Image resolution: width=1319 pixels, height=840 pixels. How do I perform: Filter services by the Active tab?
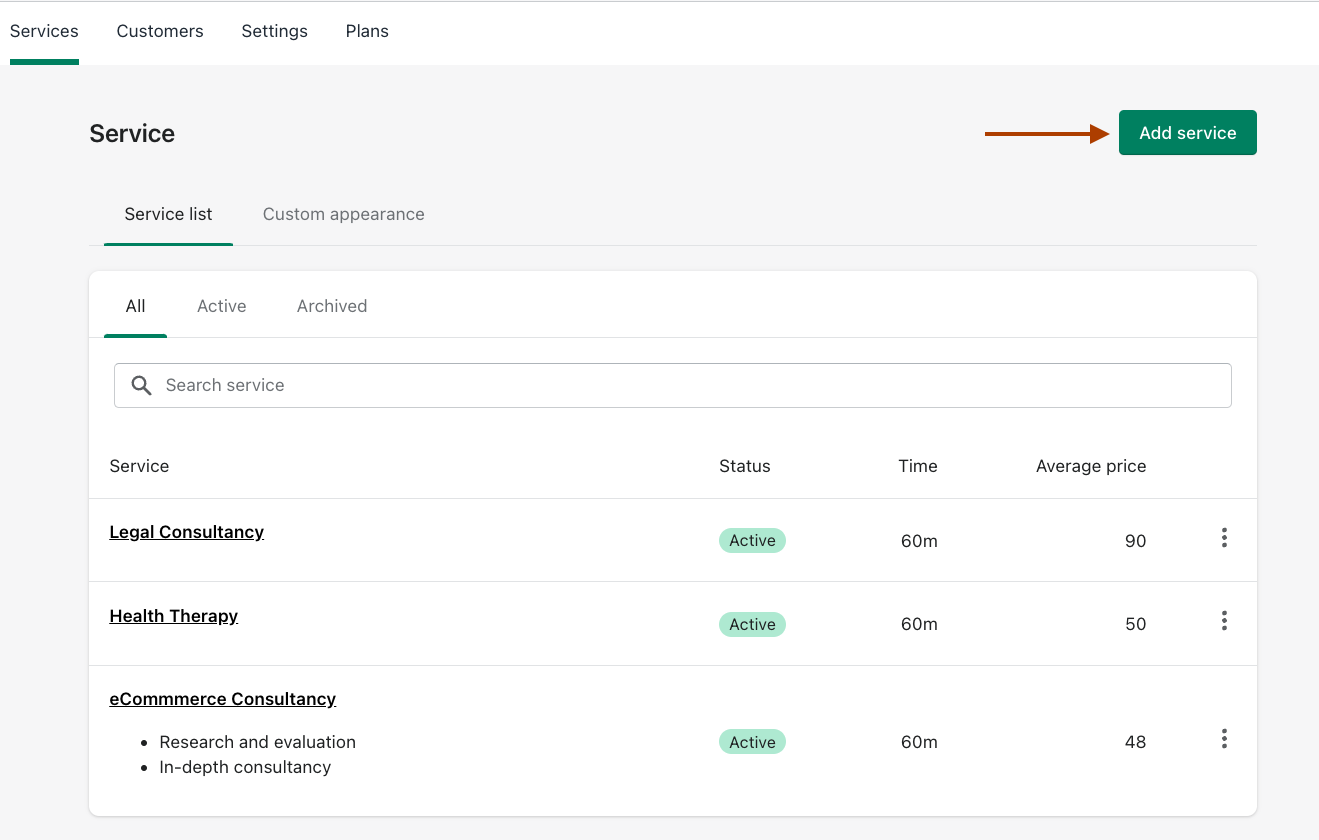coord(221,306)
